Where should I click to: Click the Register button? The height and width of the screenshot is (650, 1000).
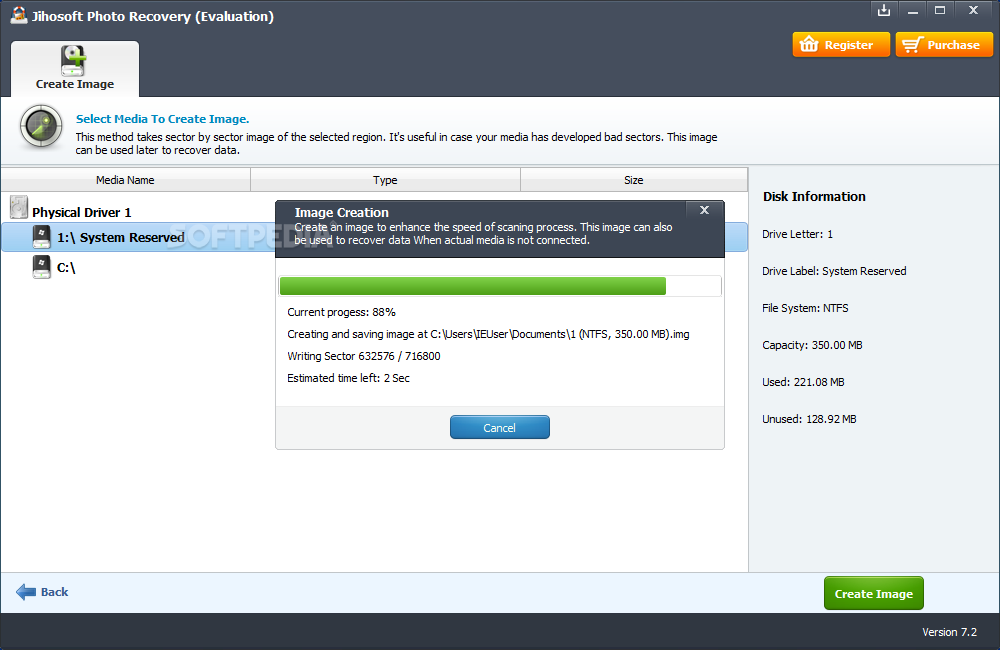tap(841, 45)
